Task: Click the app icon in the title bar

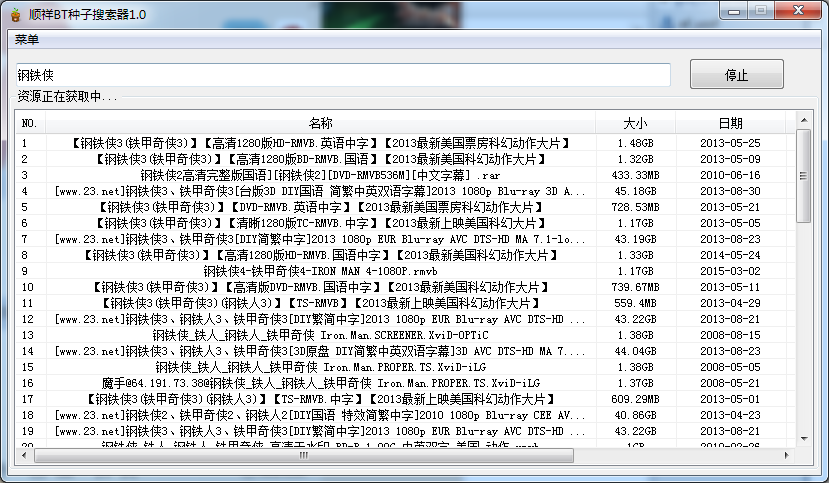Action: click(x=16, y=14)
